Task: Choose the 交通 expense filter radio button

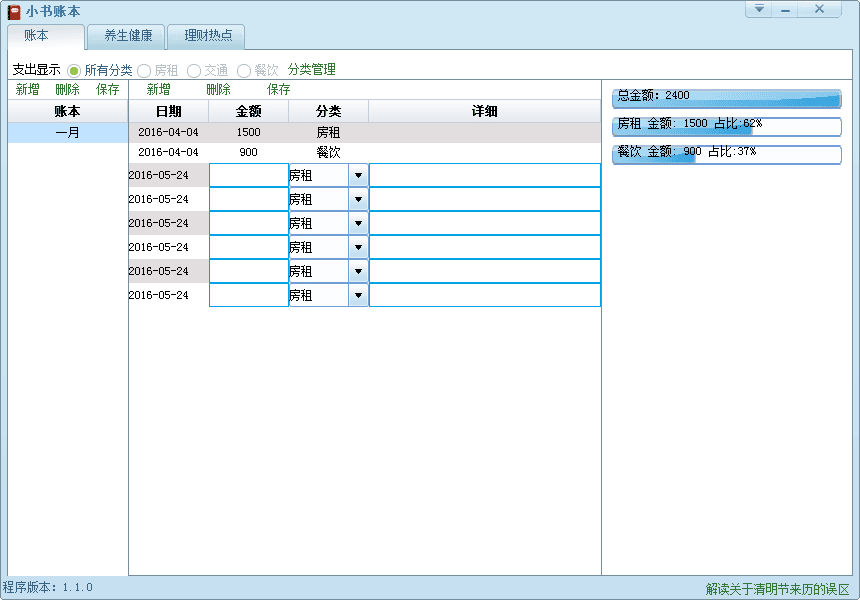Action: [195, 70]
